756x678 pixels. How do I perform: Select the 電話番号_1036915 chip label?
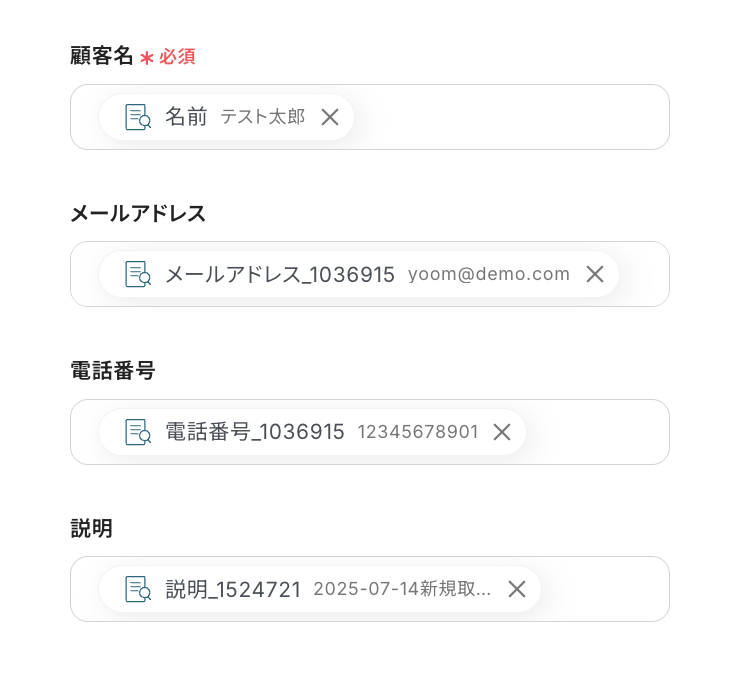[254, 432]
